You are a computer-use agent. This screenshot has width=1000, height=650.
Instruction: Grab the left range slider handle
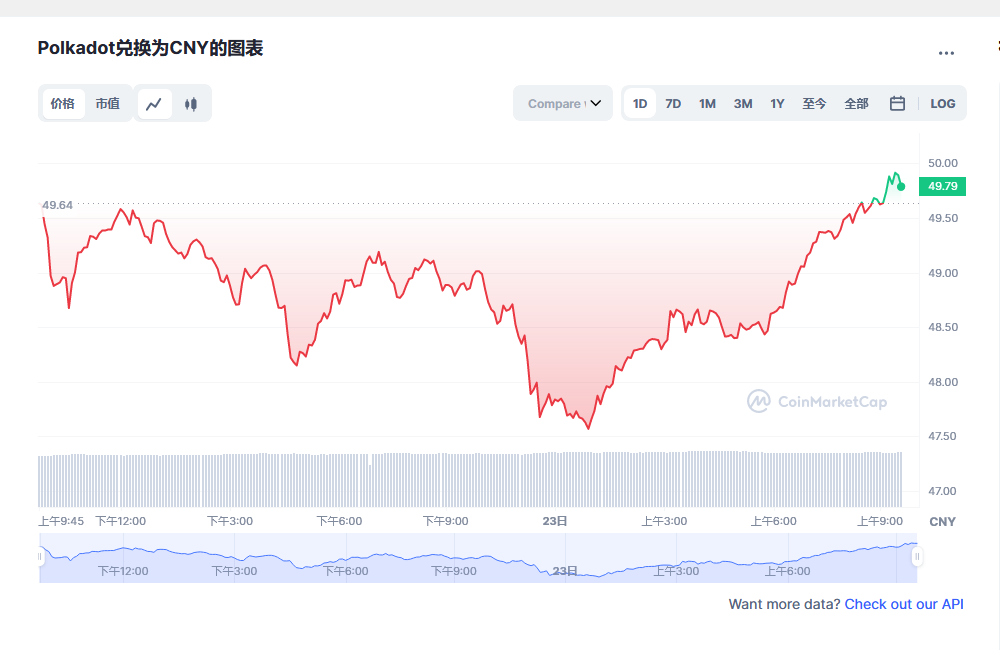pyautogui.click(x=40, y=557)
